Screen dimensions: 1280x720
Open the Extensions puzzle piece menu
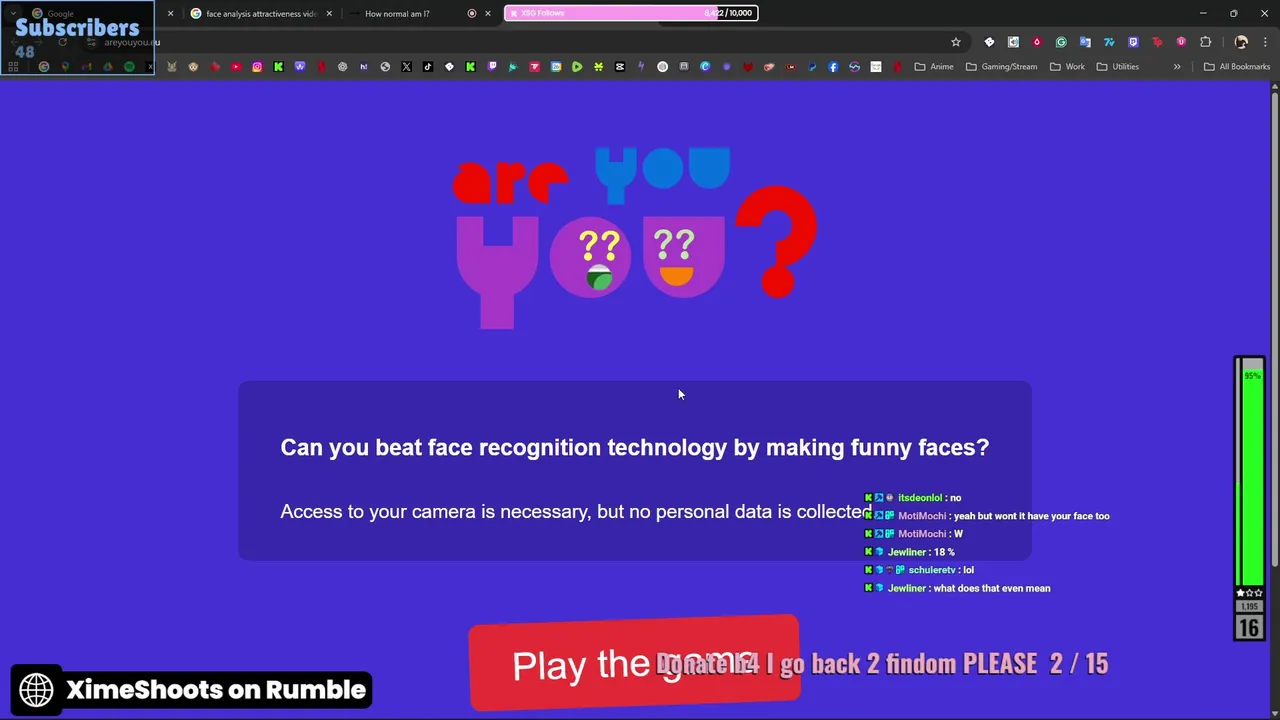click(1205, 42)
